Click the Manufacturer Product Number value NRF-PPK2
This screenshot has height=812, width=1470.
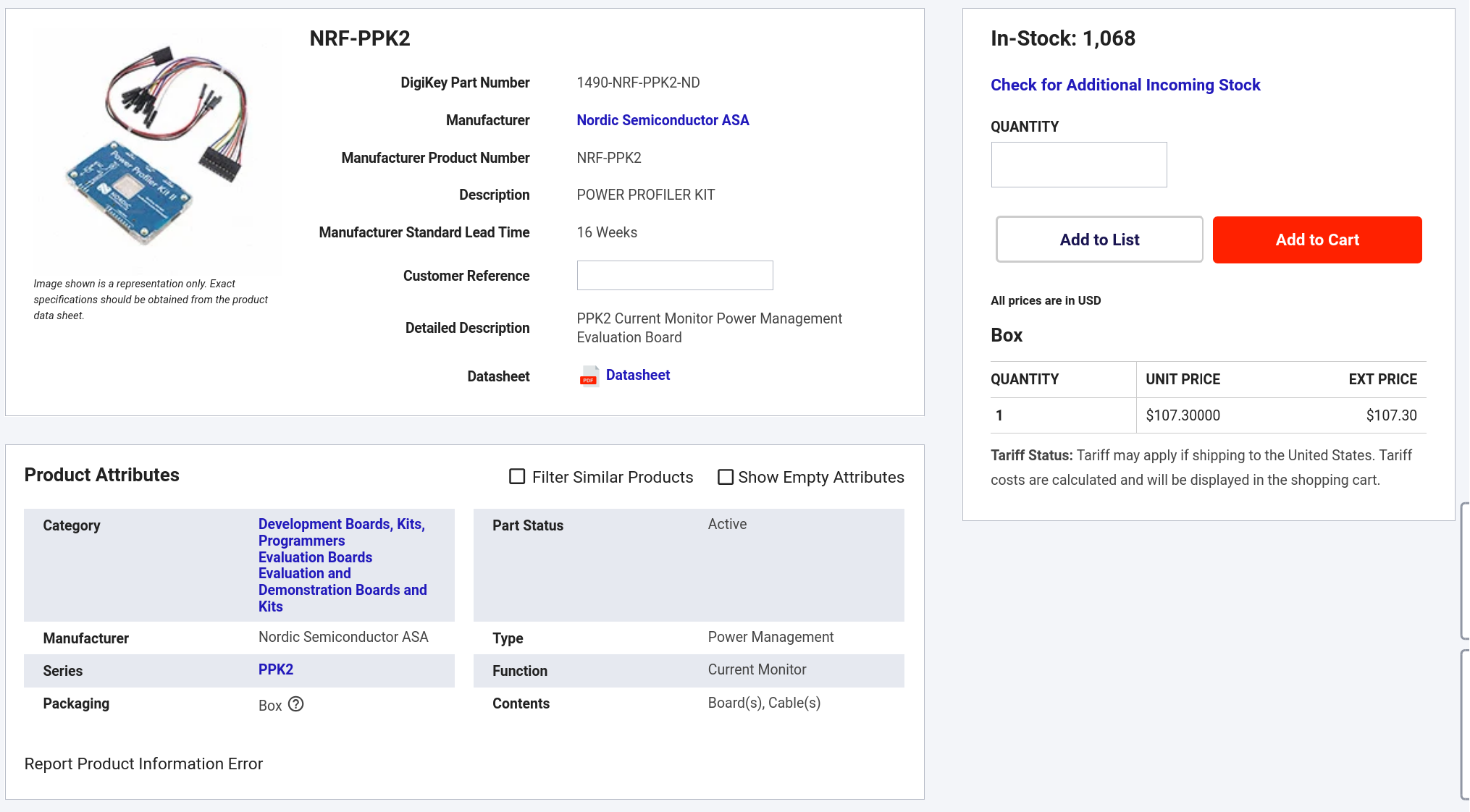click(x=609, y=158)
